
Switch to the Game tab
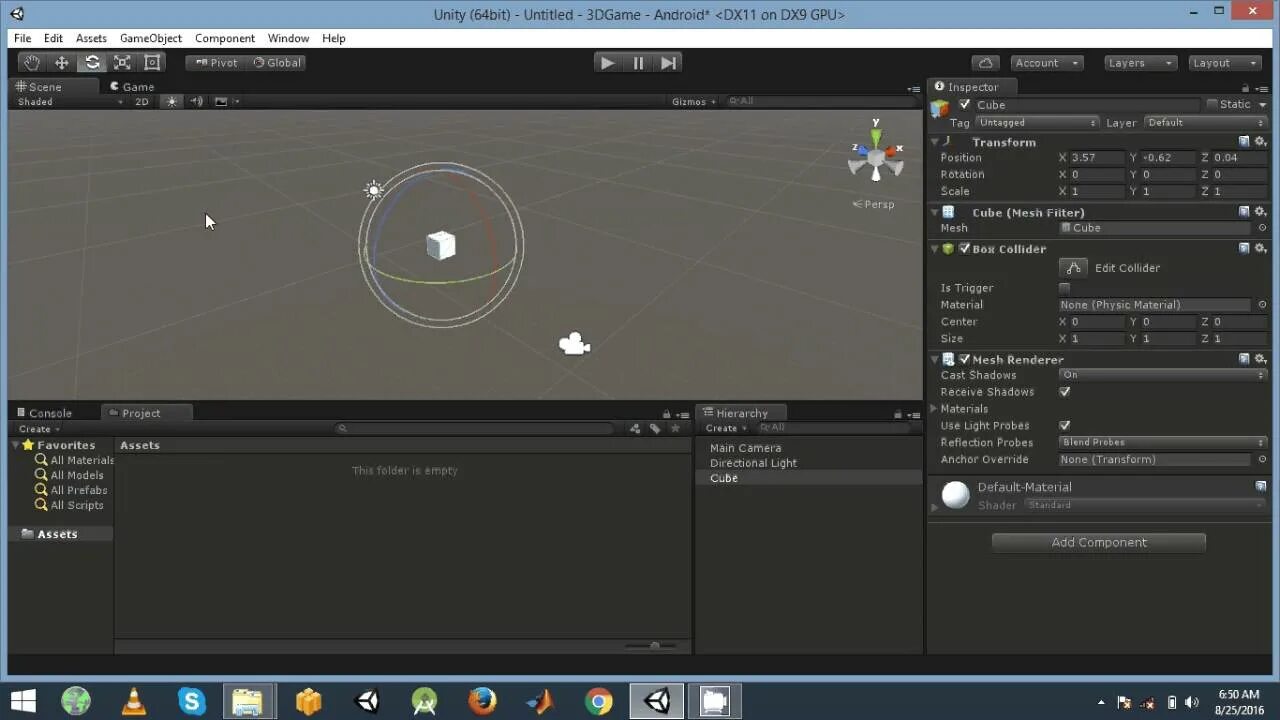click(x=132, y=87)
